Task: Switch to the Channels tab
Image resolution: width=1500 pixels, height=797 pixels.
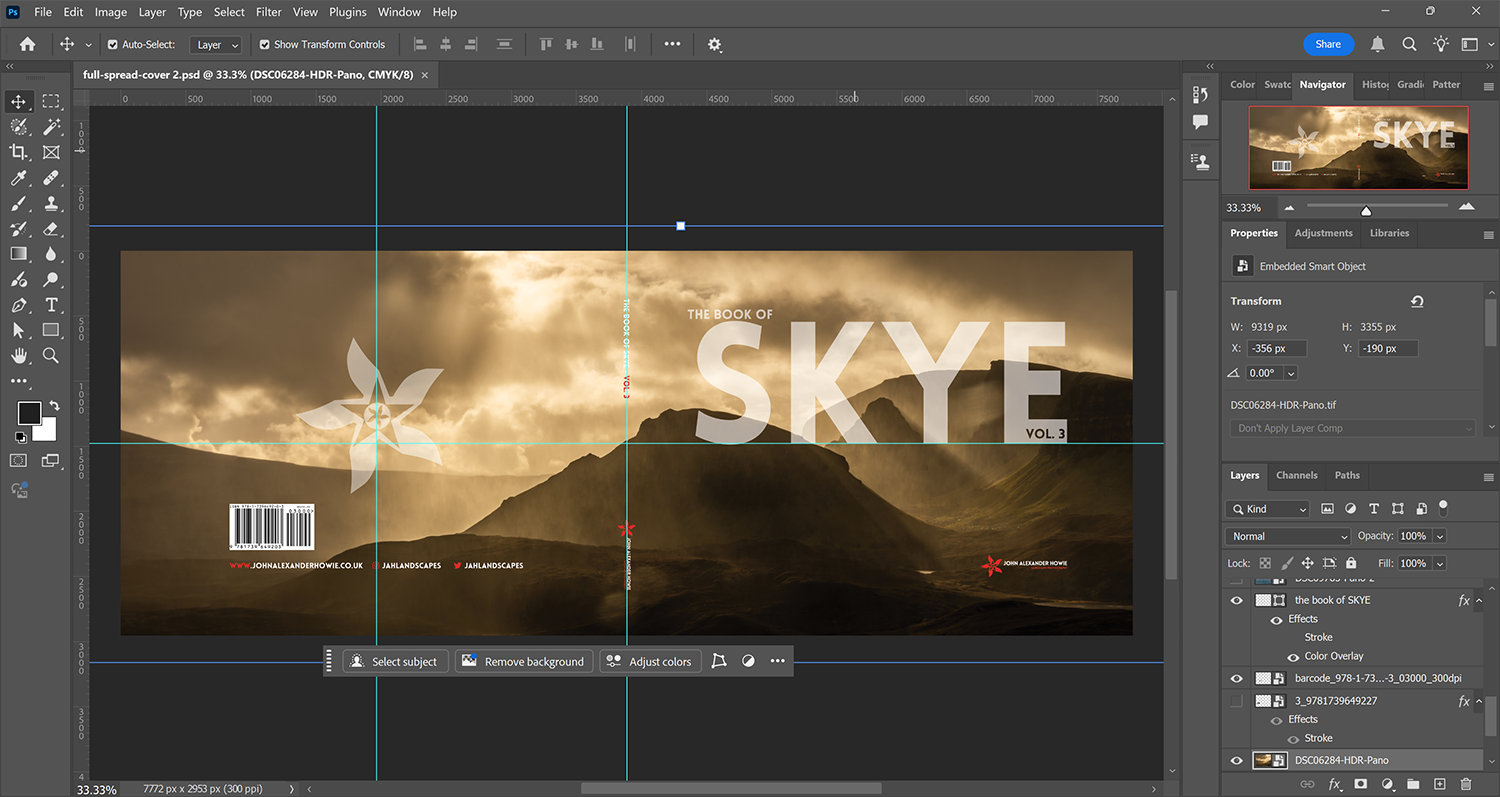Action: pyautogui.click(x=1296, y=476)
